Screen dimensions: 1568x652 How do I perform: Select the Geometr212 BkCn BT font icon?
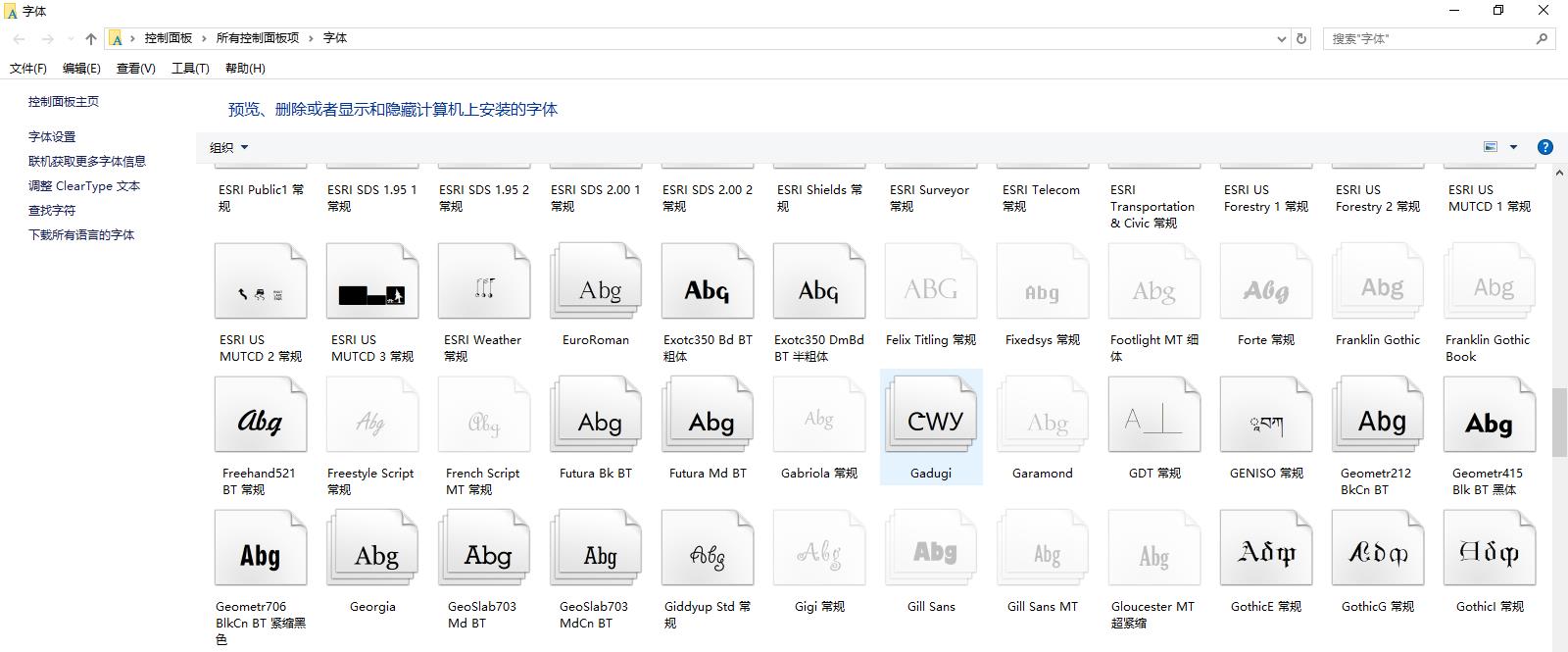tap(1378, 416)
